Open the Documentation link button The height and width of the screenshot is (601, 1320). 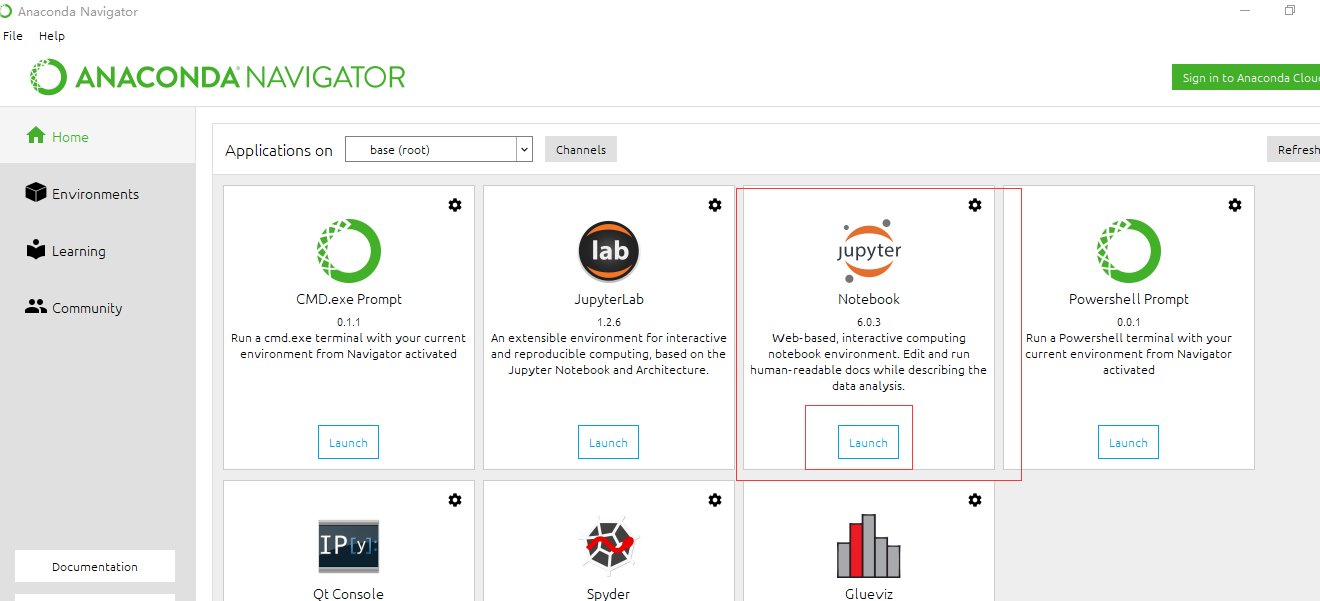[x=95, y=566]
